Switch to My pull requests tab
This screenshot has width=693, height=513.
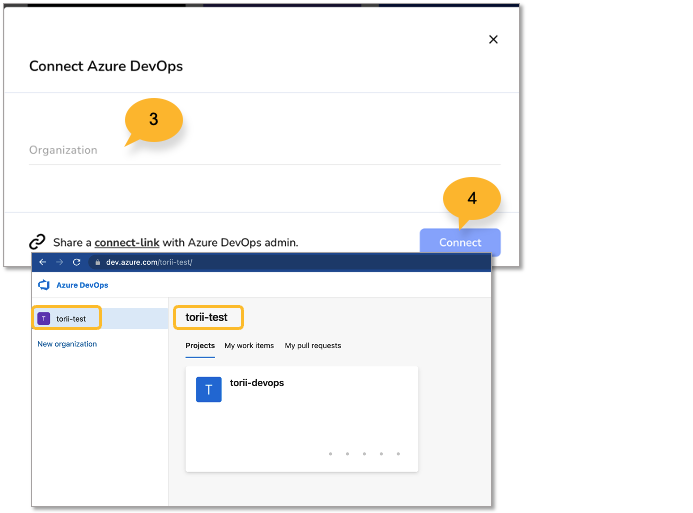click(x=313, y=346)
